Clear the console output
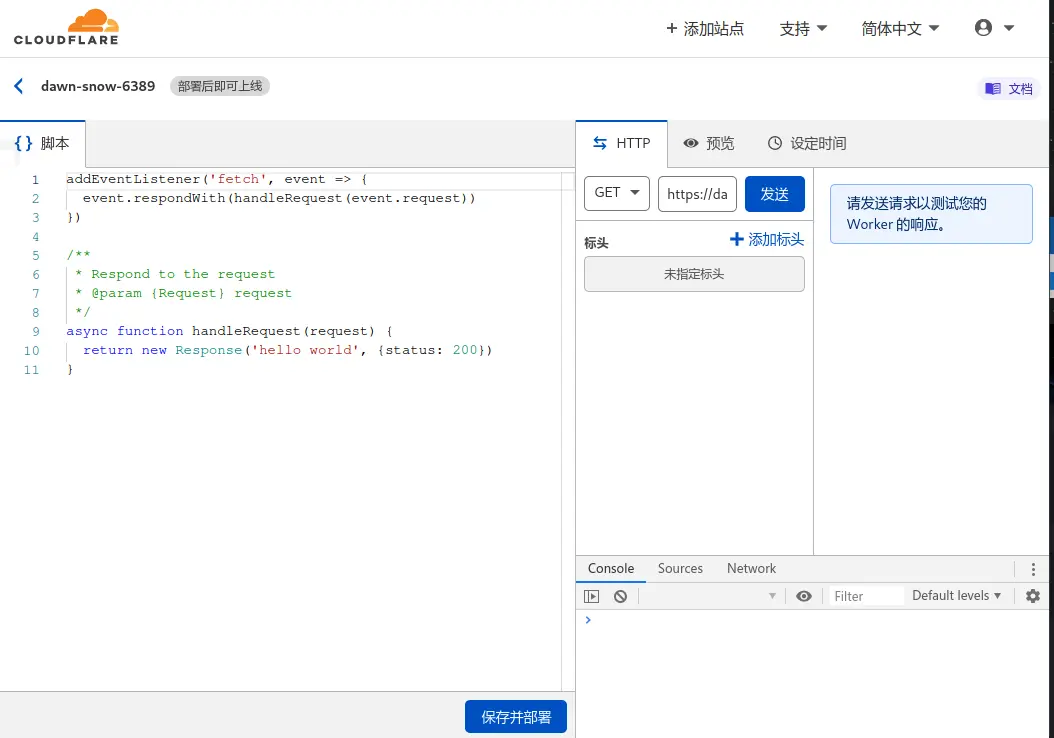Viewport: 1054px width, 738px height. pos(620,596)
